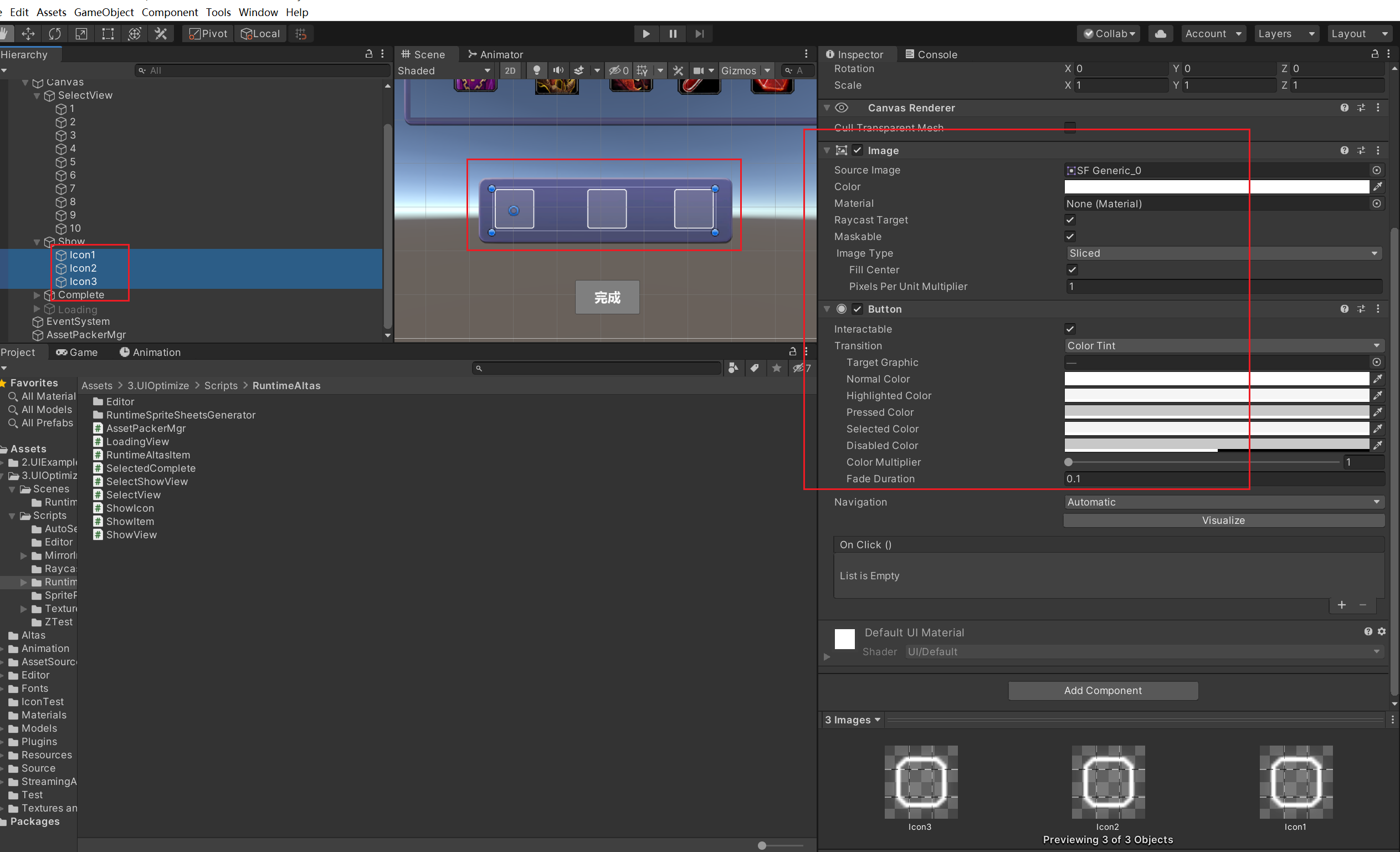Screen dimensions: 1400x852
Task: Click the Visualize navigation button
Action: [1224, 521]
